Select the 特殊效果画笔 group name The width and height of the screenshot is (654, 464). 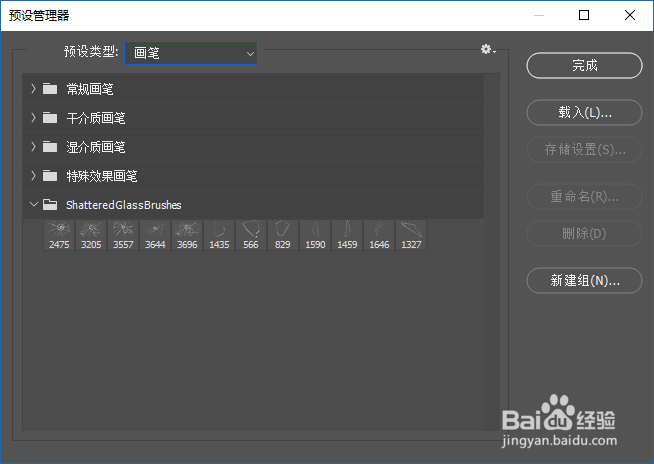coord(101,176)
